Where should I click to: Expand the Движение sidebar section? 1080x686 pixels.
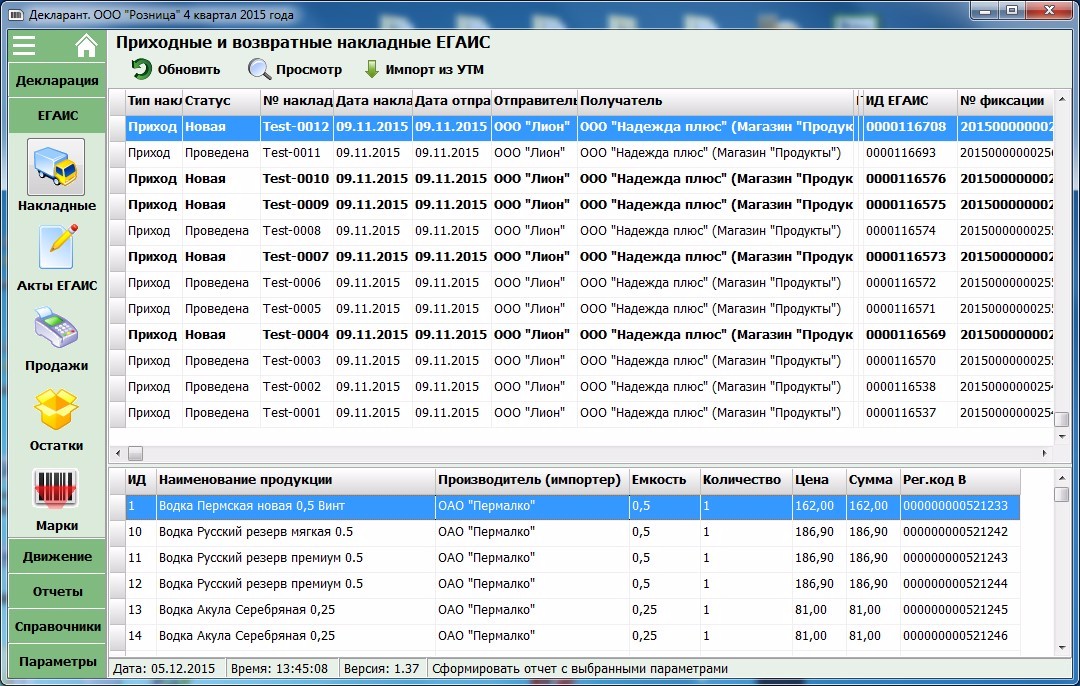[x=57, y=556]
